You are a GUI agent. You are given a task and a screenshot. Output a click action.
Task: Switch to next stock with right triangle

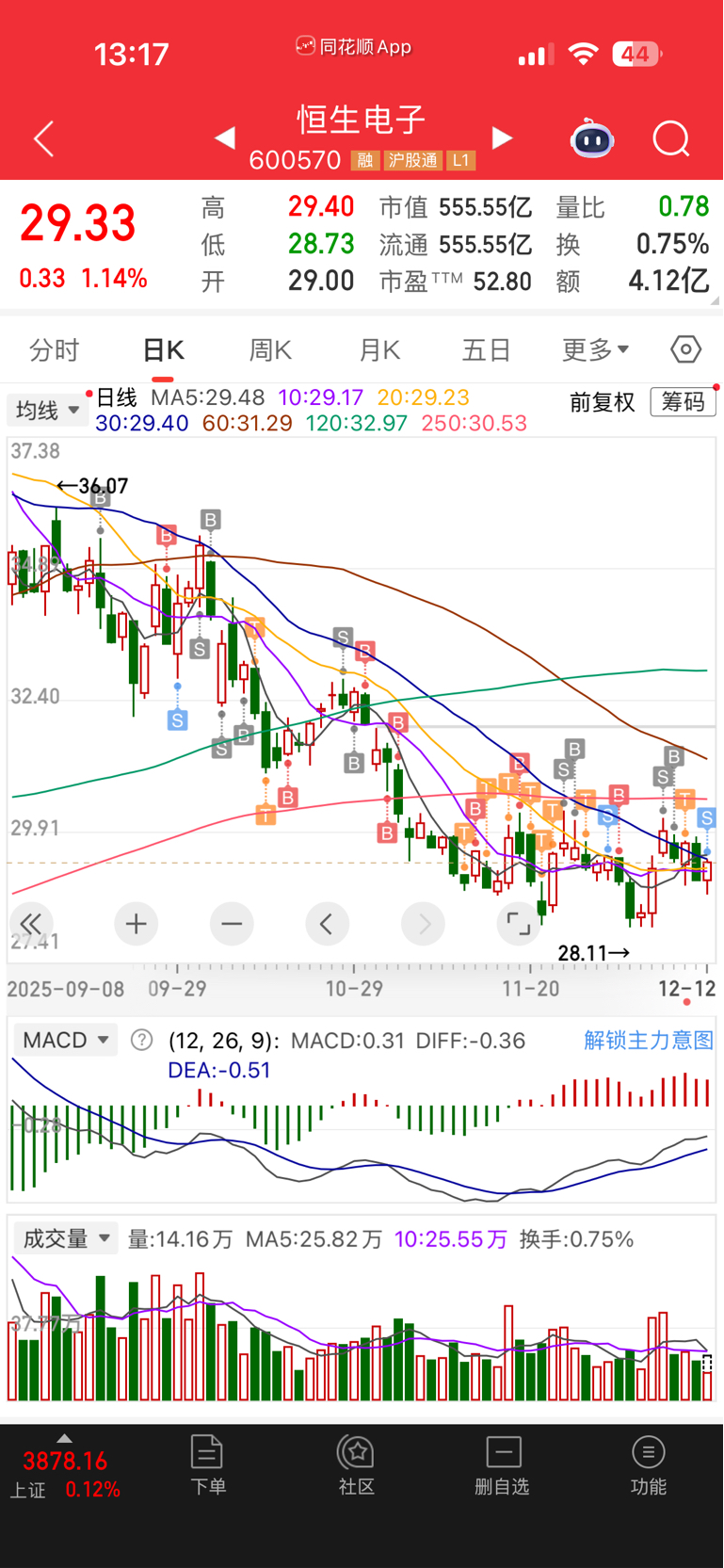pos(503,138)
